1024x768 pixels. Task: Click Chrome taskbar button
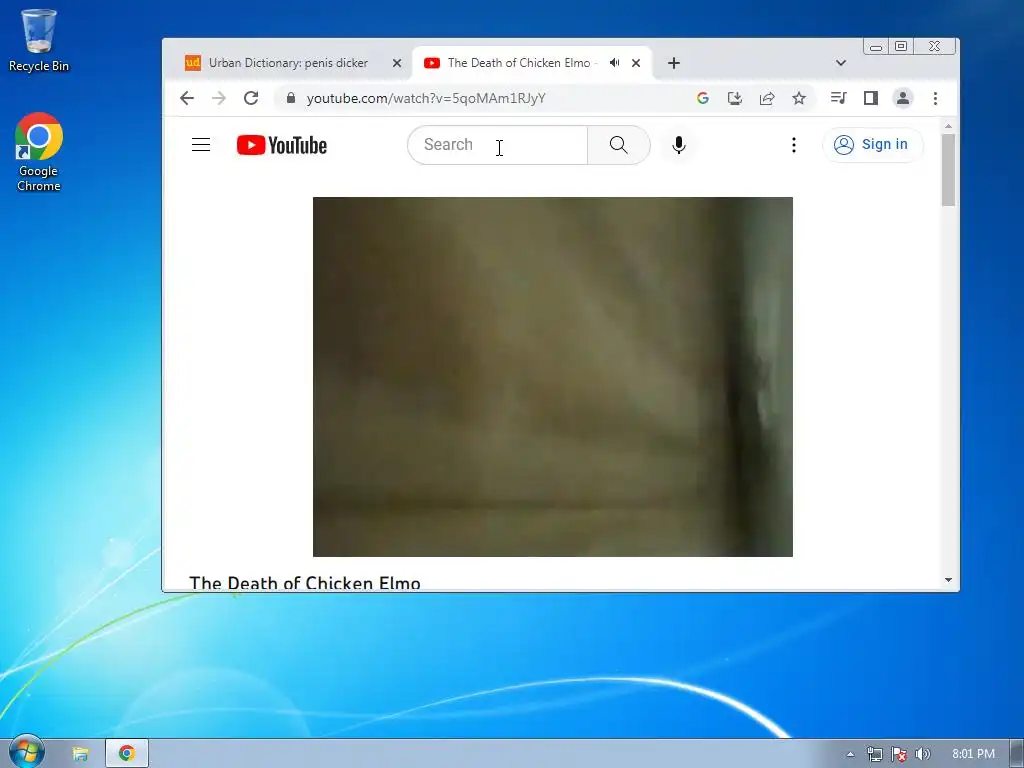127,754
